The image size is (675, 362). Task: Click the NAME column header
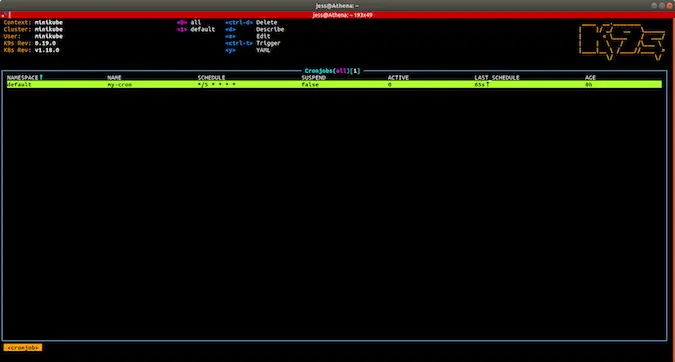(x=115, y=77)
